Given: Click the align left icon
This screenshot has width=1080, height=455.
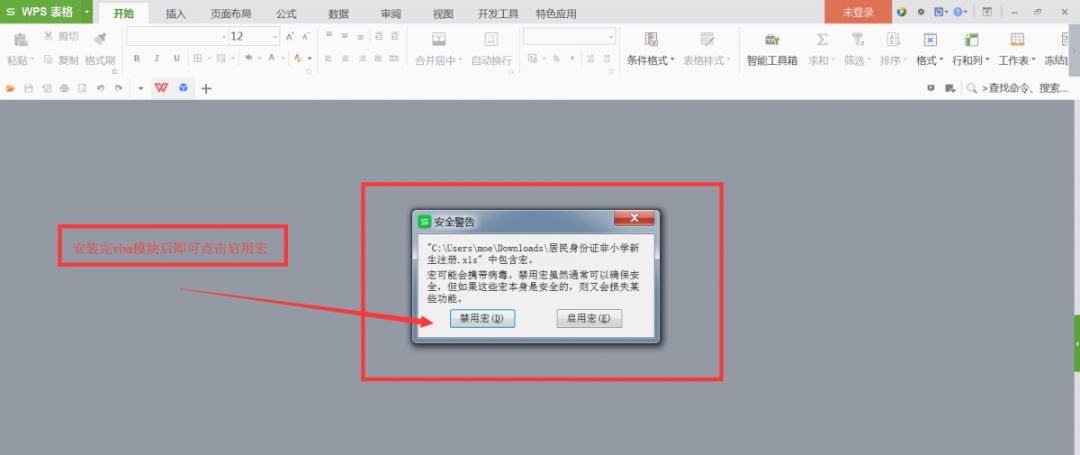Looking at the screenshot, I should click(x=329, y=59).
